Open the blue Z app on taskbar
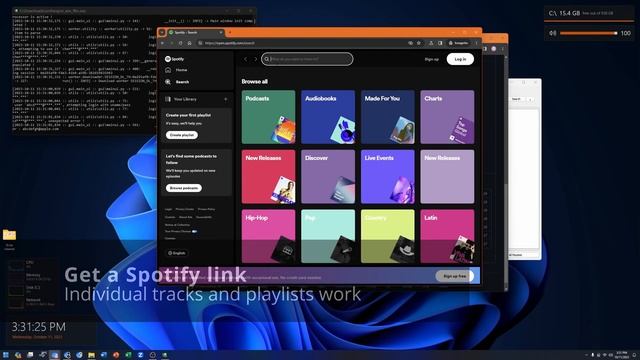The image size is (640, 360). pyautogui.click(x=140, y=355)
